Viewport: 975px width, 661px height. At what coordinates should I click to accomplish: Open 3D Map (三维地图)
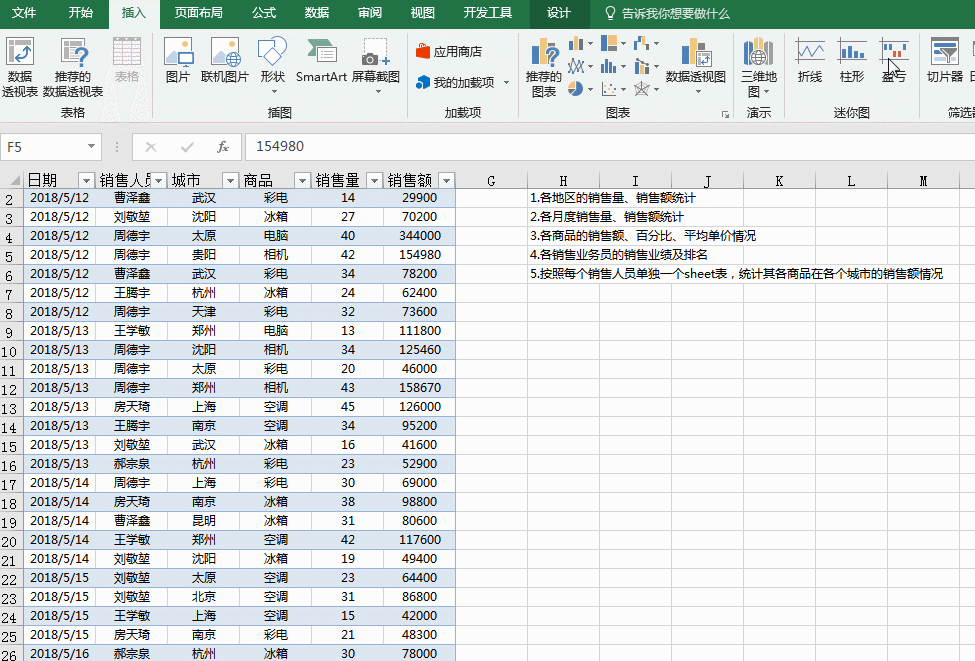pos(759,67)
